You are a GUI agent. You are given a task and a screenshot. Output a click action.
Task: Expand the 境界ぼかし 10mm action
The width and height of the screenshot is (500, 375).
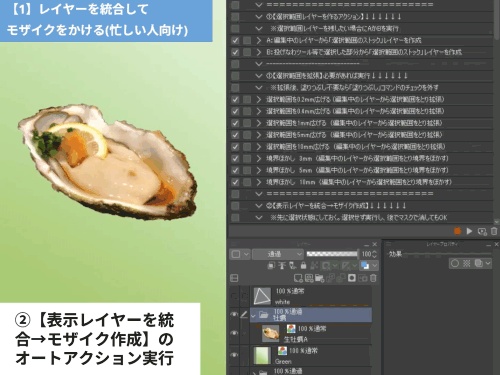click(259, 182)
